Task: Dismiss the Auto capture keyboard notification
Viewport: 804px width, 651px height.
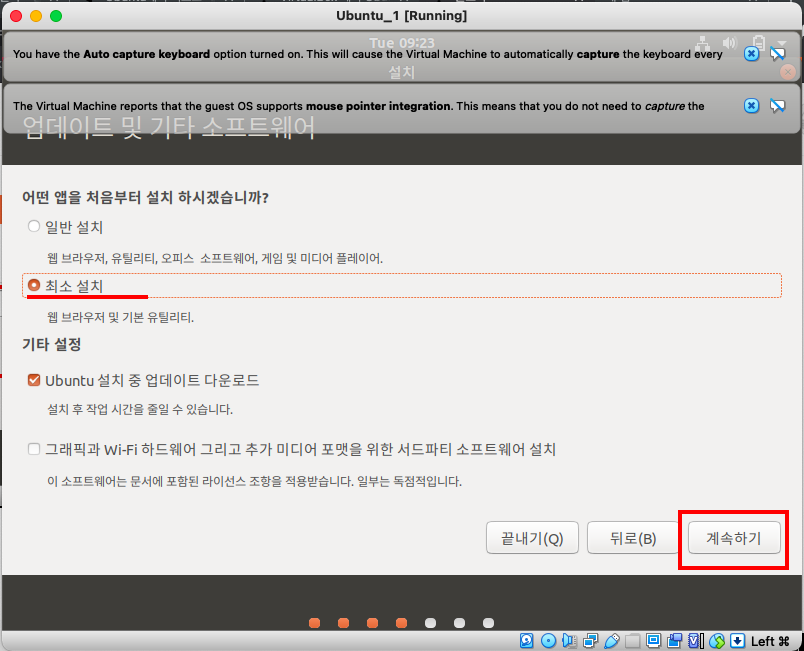Action: pyautogui.click(x=751, y=53)
